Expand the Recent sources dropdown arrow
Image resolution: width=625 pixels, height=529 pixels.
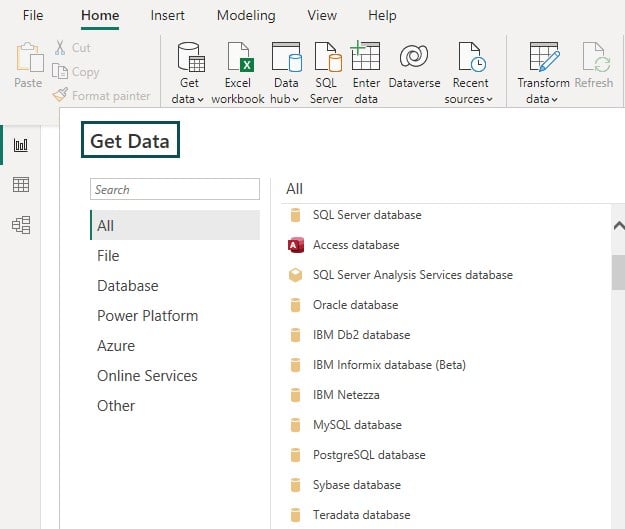tap(489, 99)
